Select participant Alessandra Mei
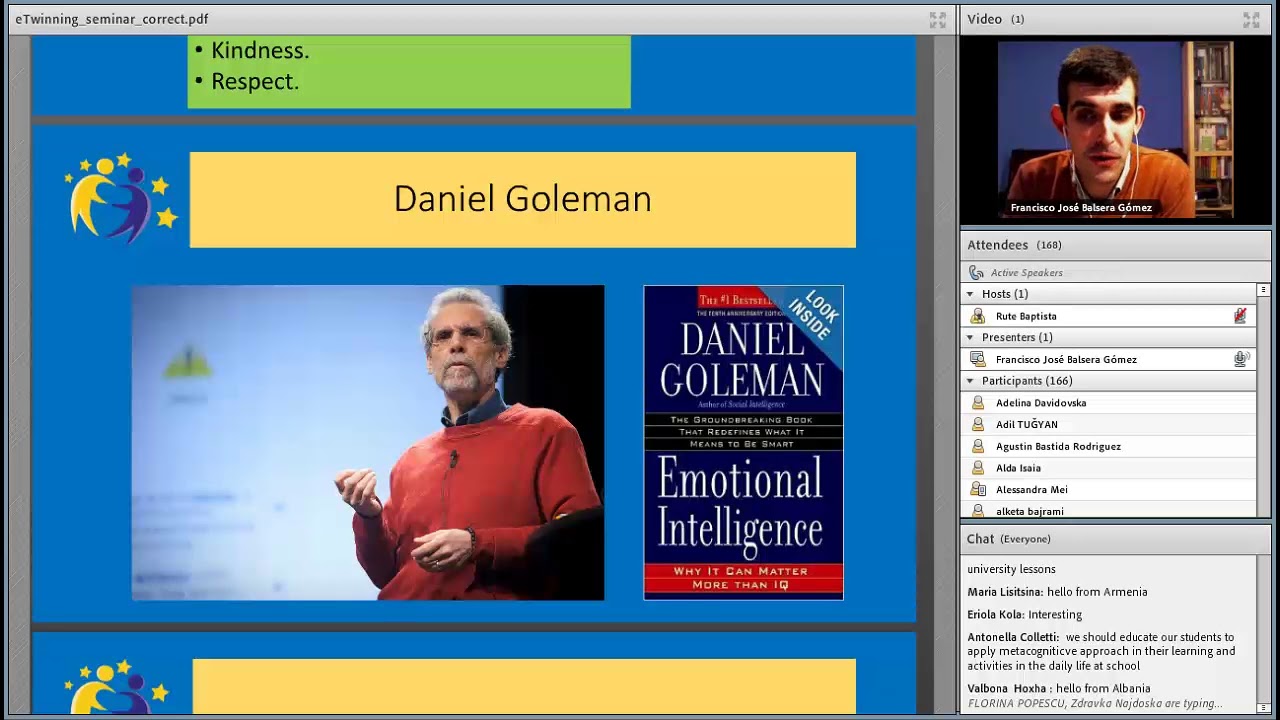 click(1109, 490)
